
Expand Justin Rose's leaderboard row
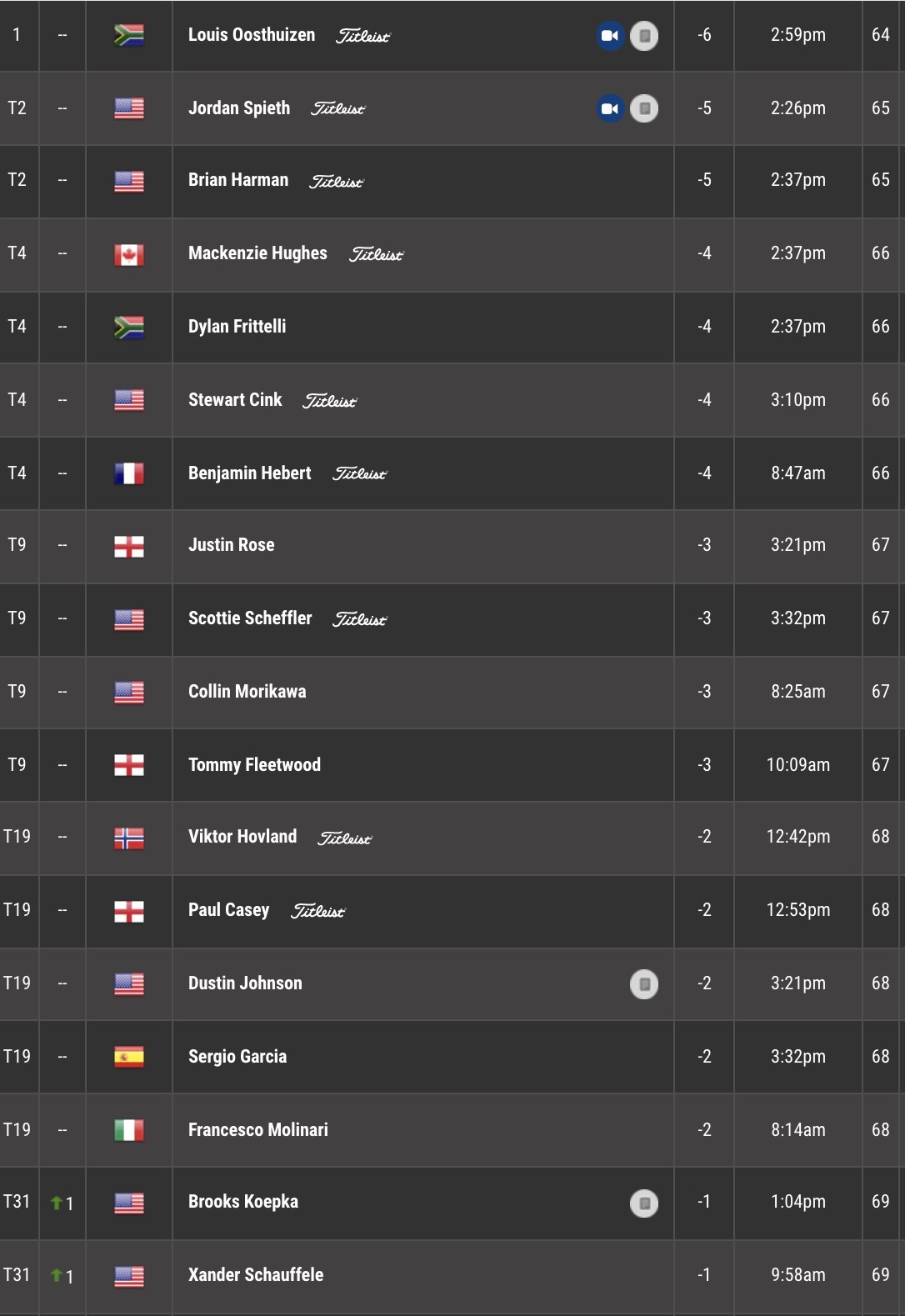coord(452,546)
